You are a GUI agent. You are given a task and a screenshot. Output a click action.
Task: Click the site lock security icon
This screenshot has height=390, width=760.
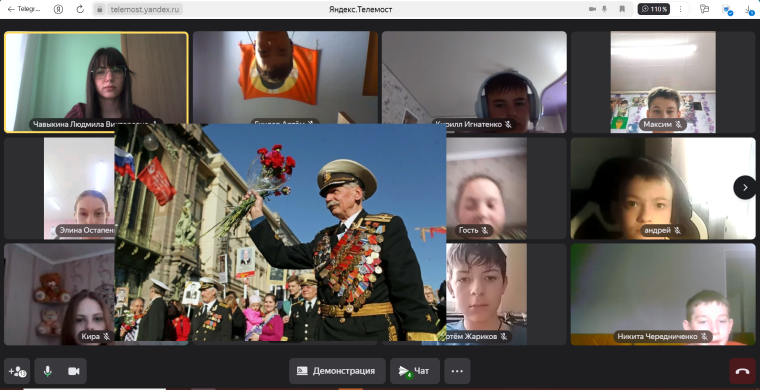click(x=100, y=9)
